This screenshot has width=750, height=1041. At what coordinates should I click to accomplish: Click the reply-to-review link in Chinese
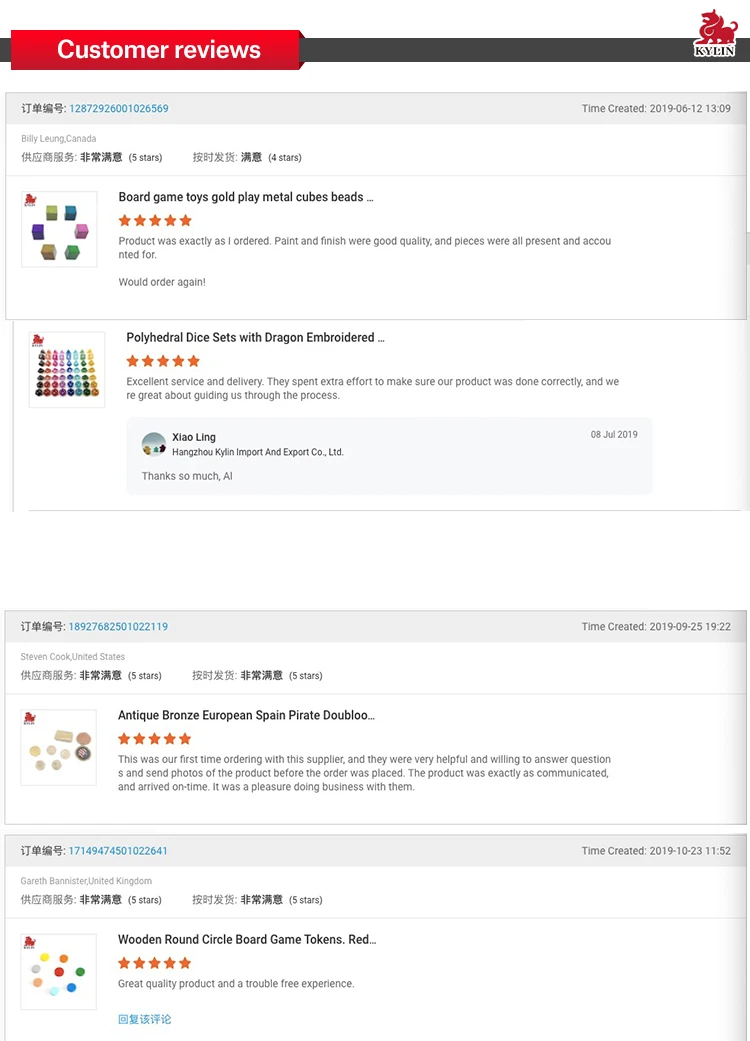pyautogui.click(x=145, y=1019)
